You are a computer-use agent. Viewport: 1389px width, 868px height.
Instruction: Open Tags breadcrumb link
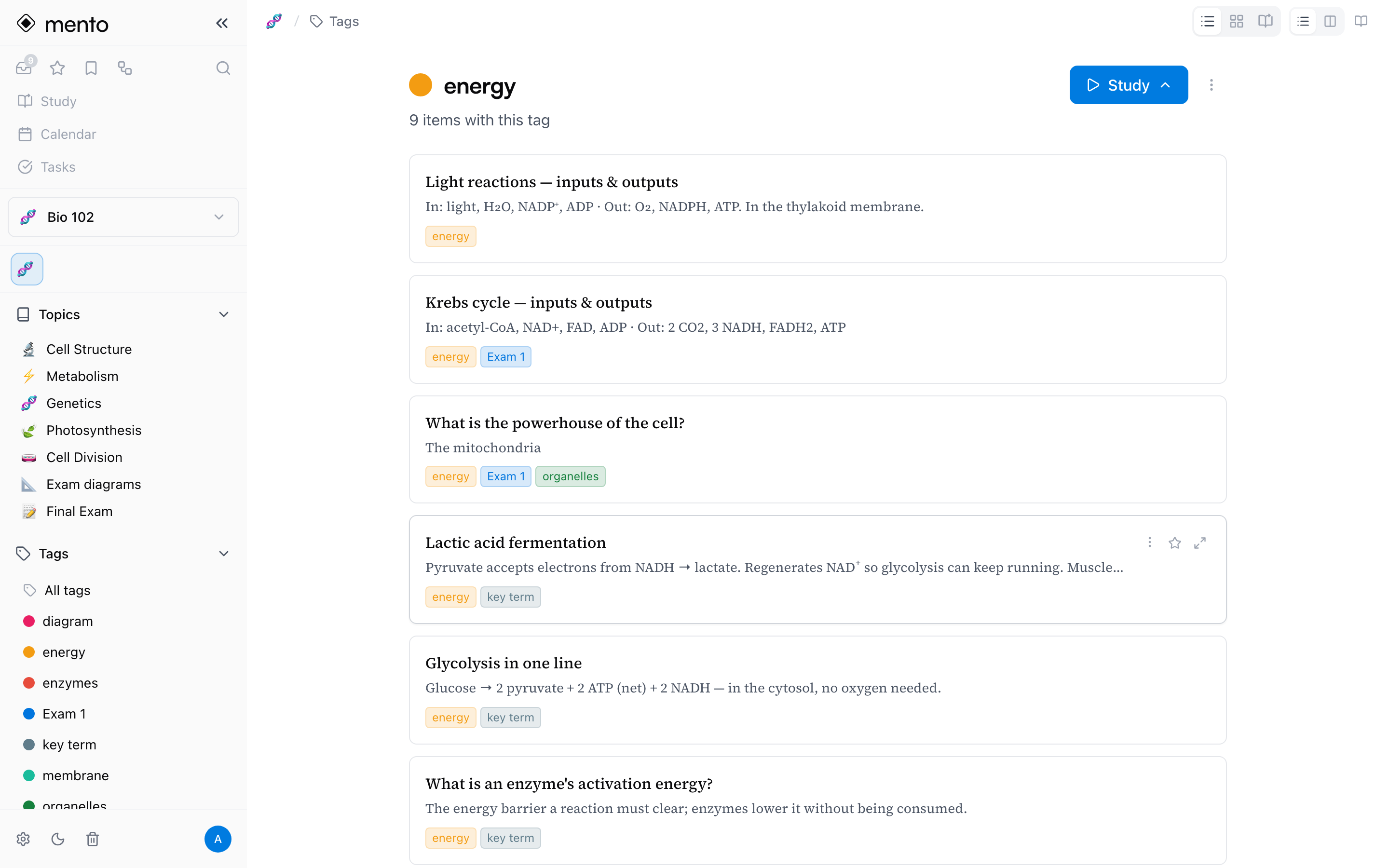pos(335,22)
